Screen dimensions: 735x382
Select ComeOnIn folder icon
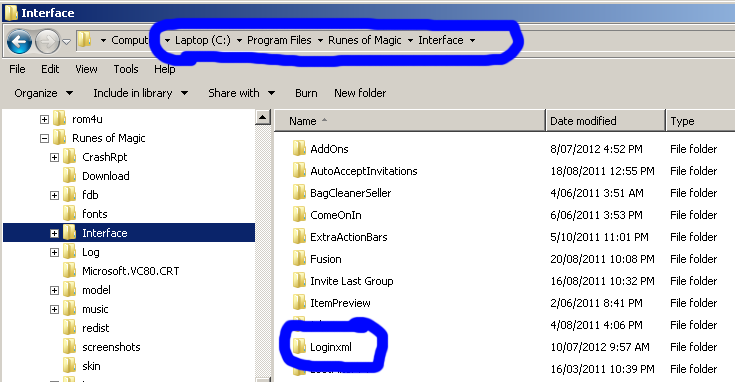(x=299, y=214)
